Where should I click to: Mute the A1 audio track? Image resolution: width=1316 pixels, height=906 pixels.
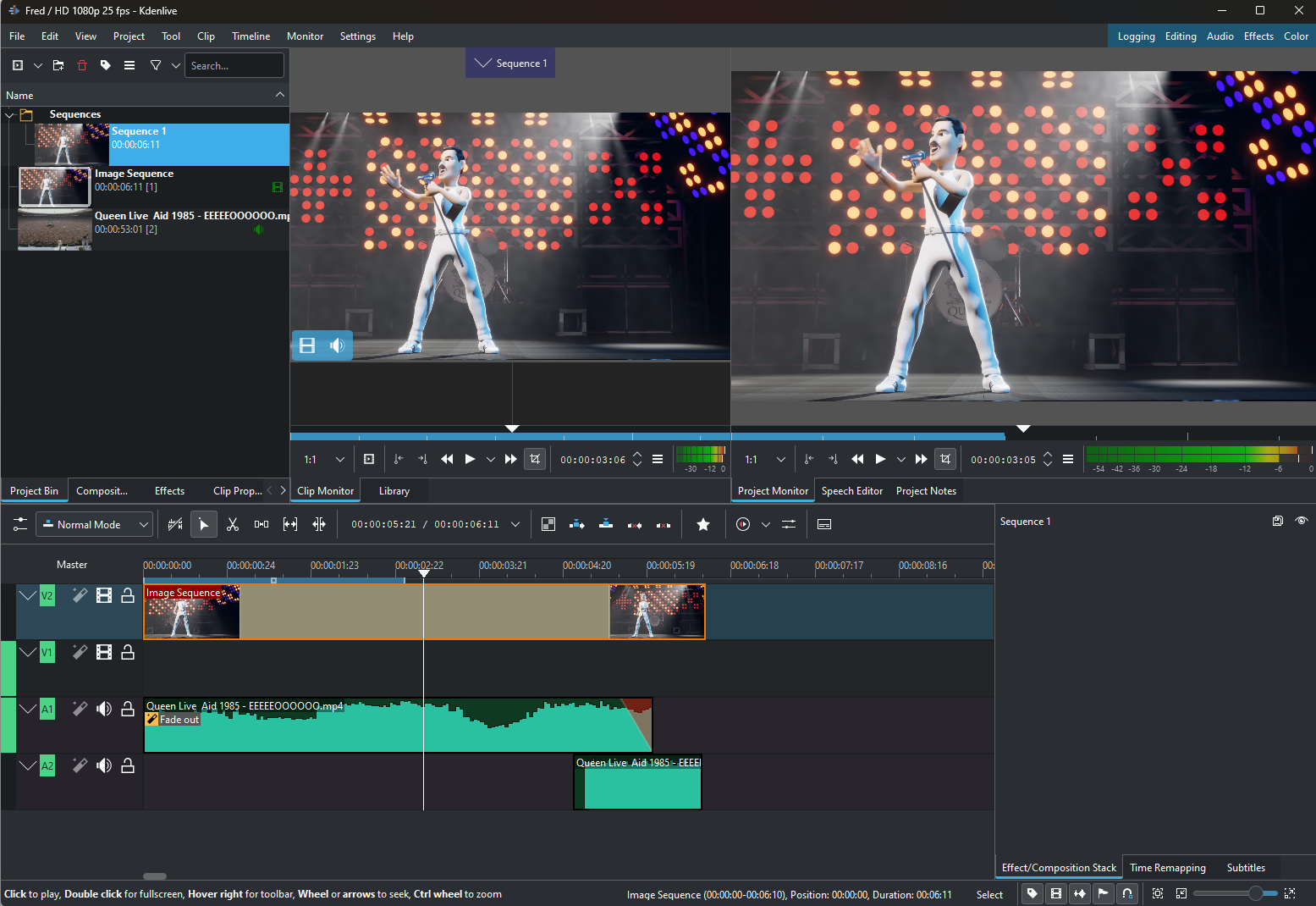point(104,710)
